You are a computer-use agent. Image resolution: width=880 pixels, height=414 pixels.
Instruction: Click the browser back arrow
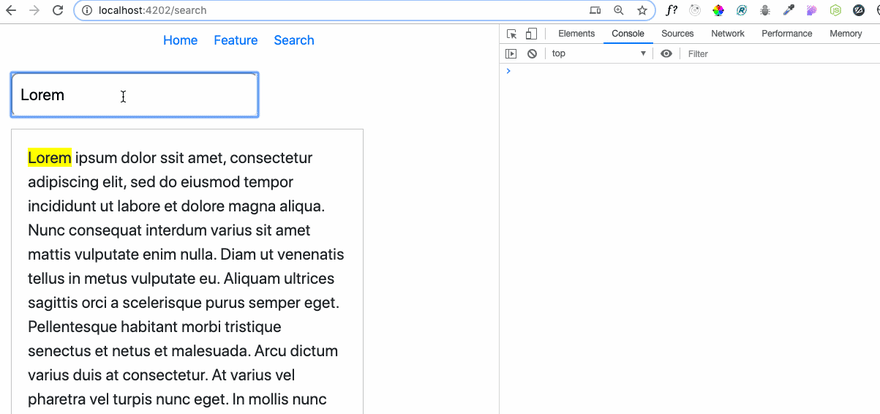tap(11, 10)
